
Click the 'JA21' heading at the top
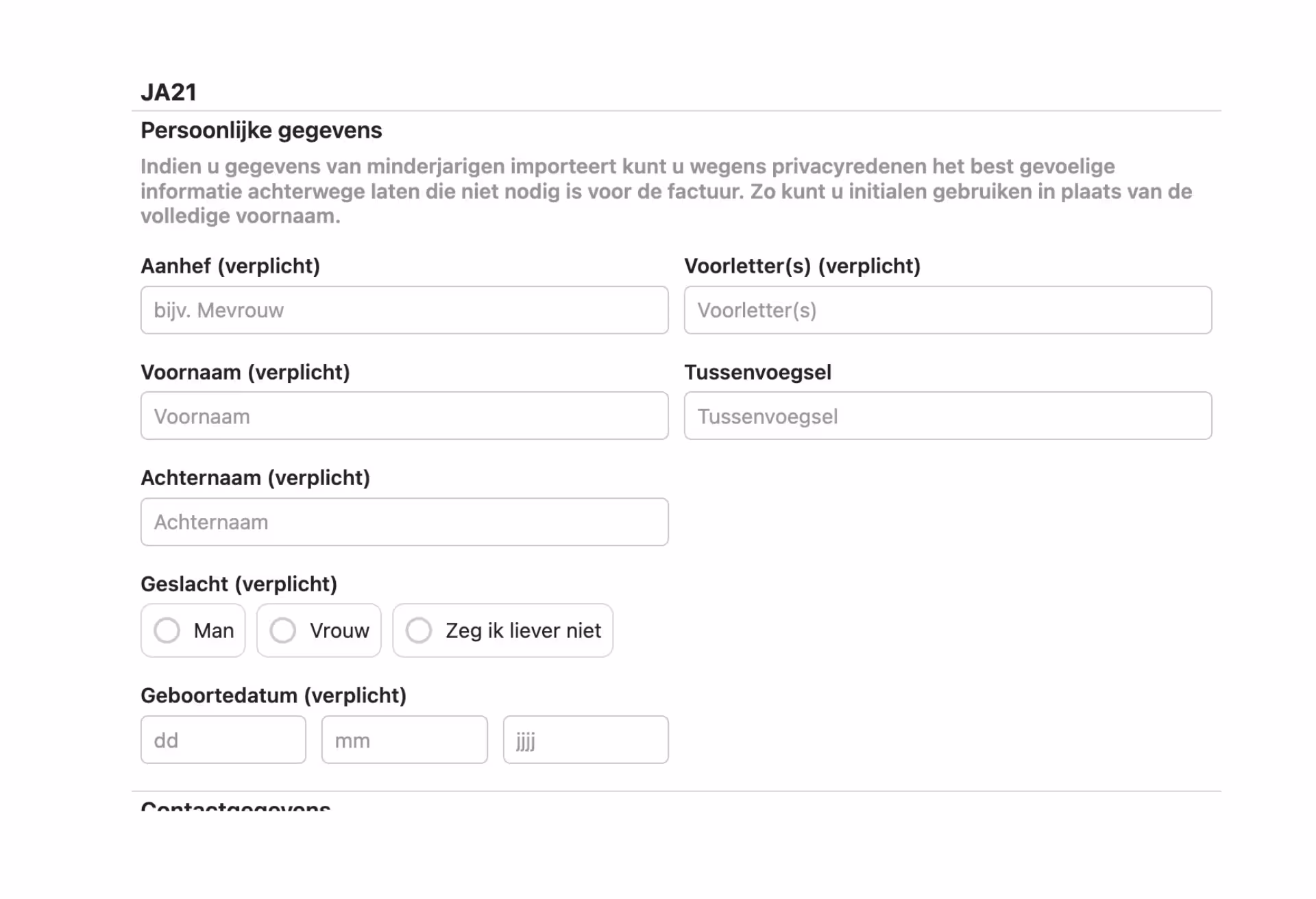click(x=169, y=92)
